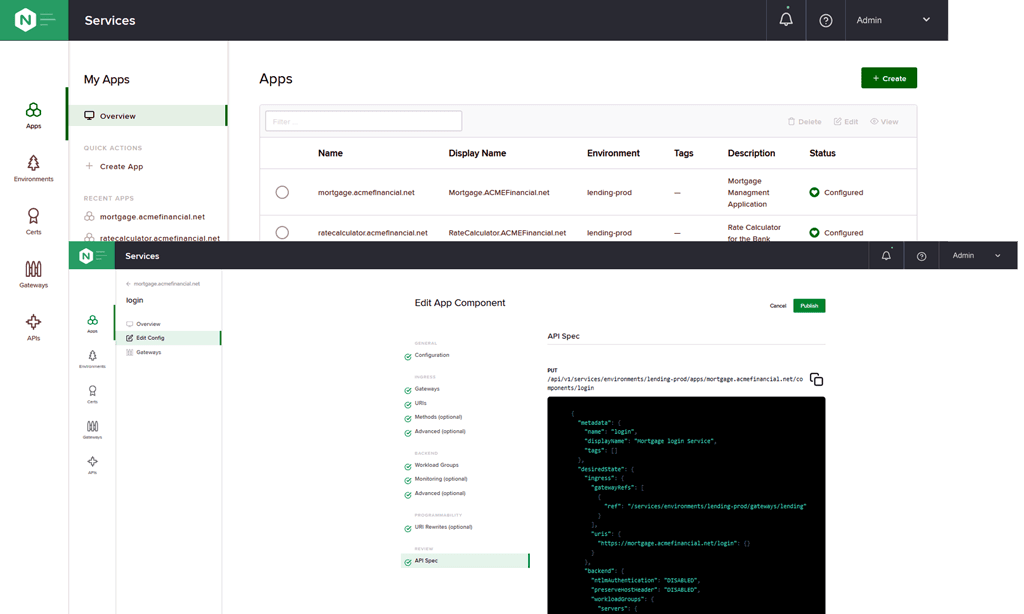Image resolution: width=1024 pixels, height=614 pixels.
Task: Open APIs icon in lower window sidebar
Action: coord(92,464)
